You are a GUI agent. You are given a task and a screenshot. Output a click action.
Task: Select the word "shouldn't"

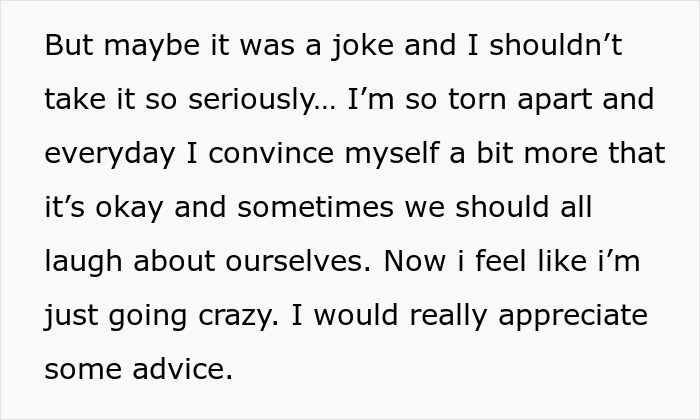point(556,45)
